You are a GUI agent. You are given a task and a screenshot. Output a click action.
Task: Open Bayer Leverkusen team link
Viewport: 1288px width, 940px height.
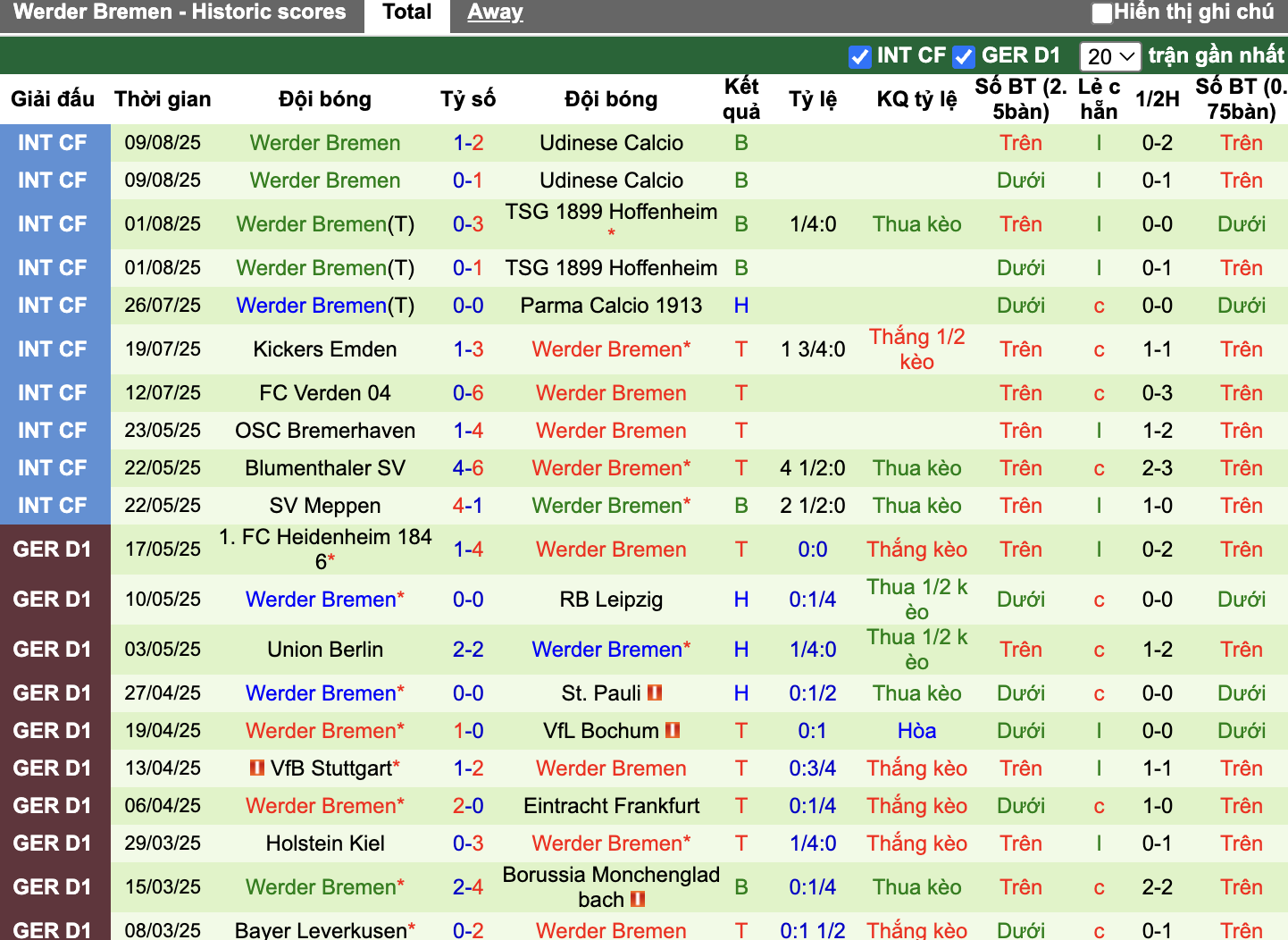321,930
